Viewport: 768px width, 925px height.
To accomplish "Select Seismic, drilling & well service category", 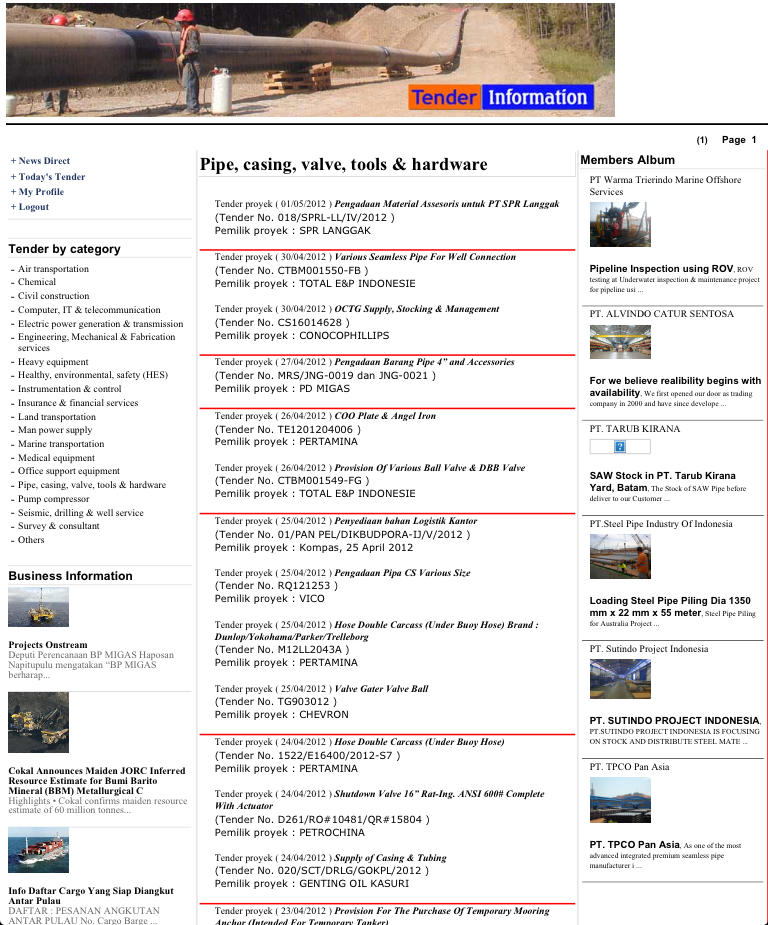I will click(80, 513).
